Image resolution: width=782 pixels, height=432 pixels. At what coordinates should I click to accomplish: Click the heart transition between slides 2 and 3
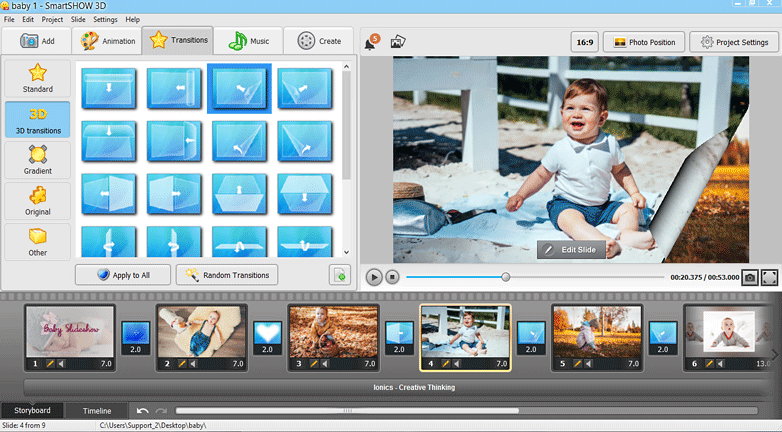(267, 332)
